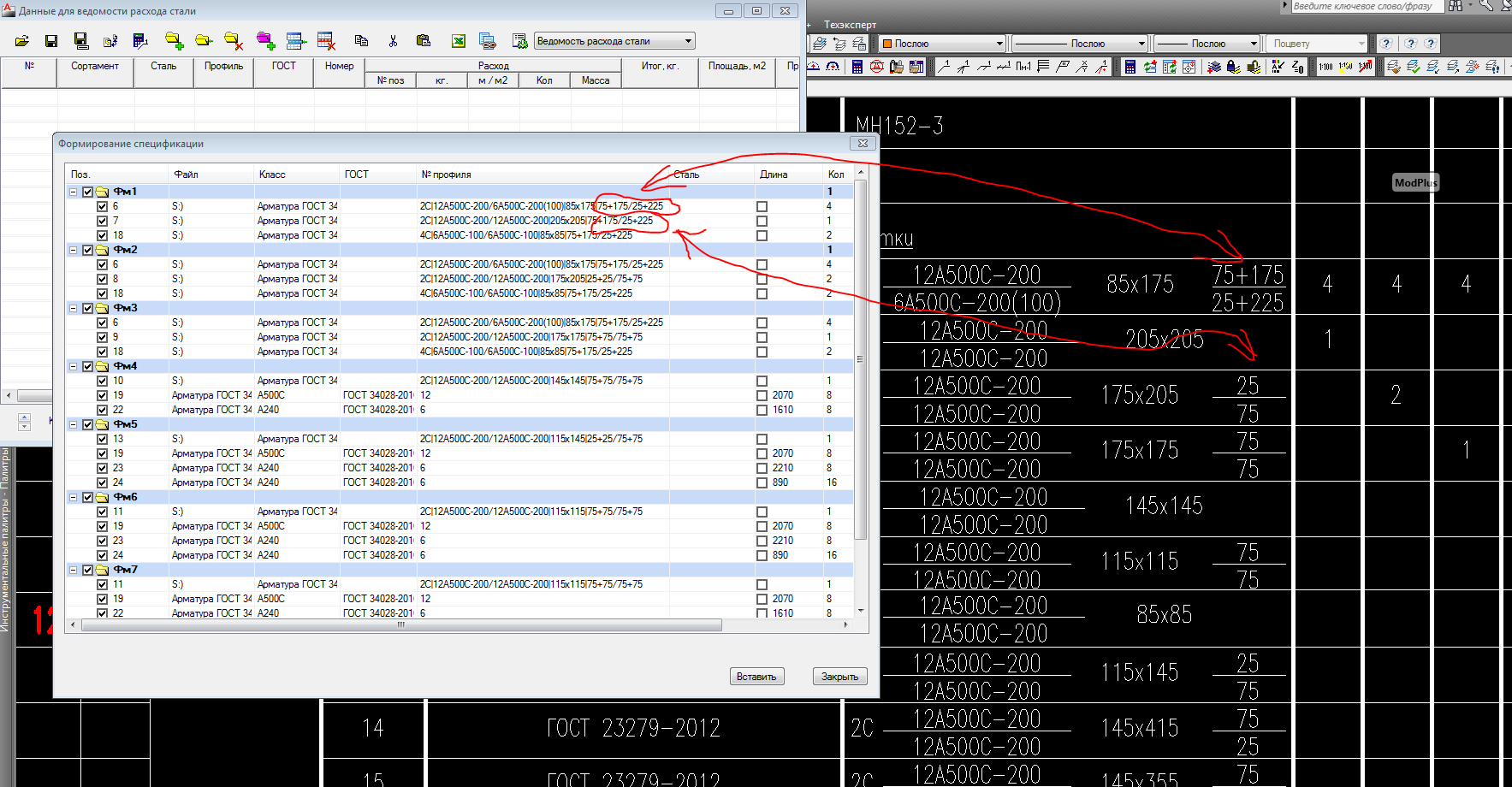Uncheck position 7 checkbox under Фм1
This screenshot has width=1512, height=787.
coord(102,221)
